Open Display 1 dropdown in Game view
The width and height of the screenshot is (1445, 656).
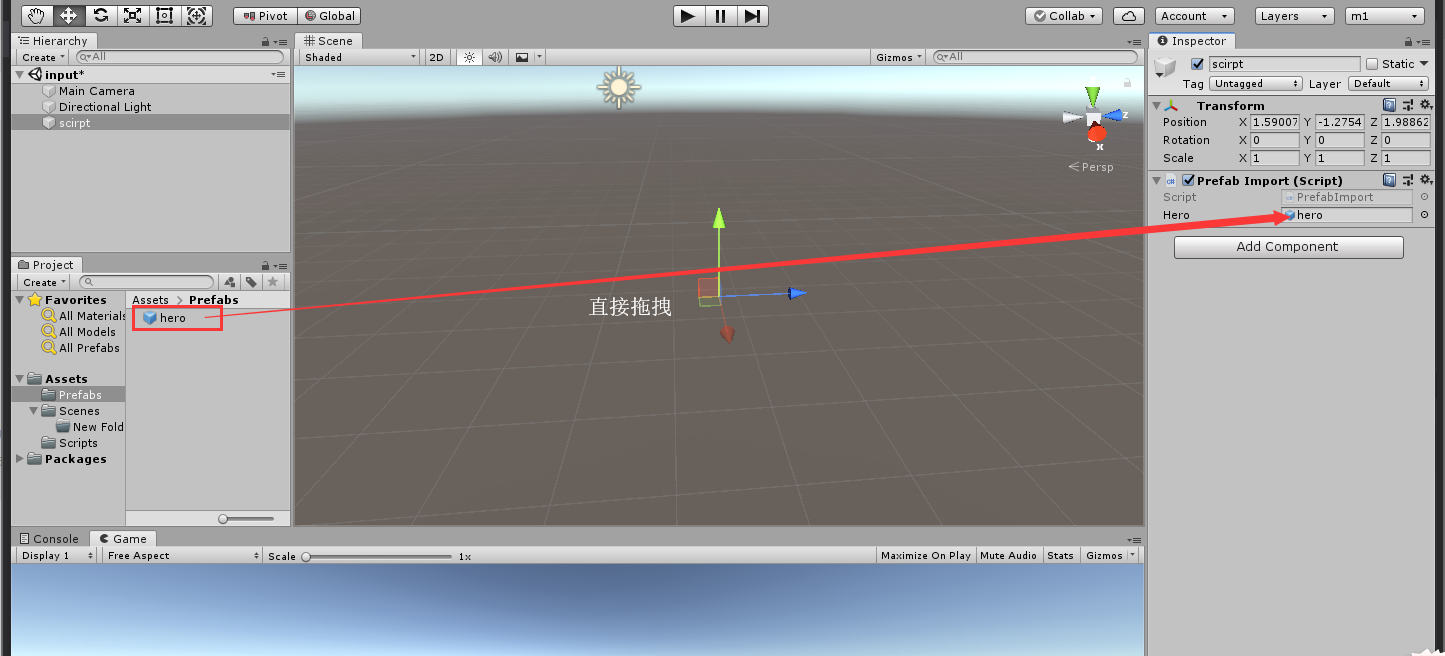(56, 555)
